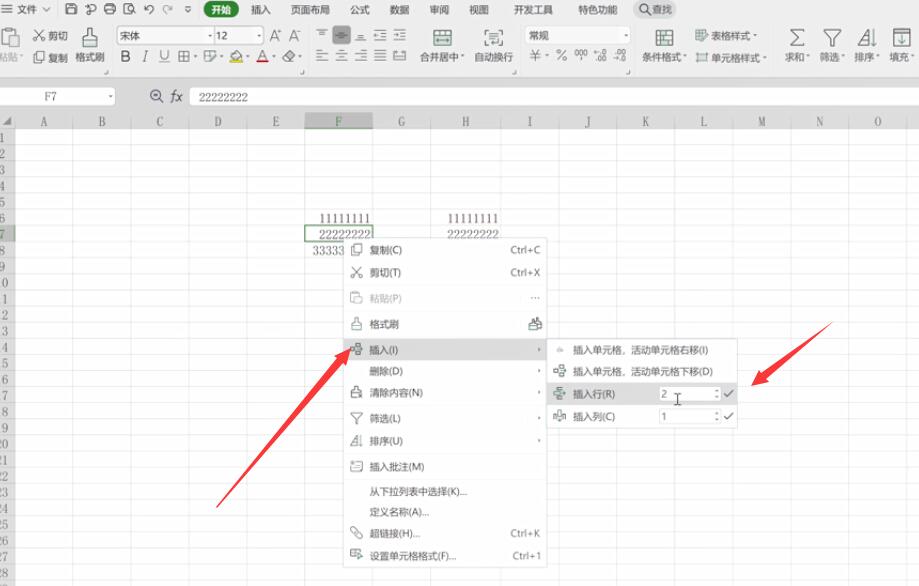The image size is (919, 586).
Task: Click the Print icon in quick access toolbar
Action: (110, 9)
